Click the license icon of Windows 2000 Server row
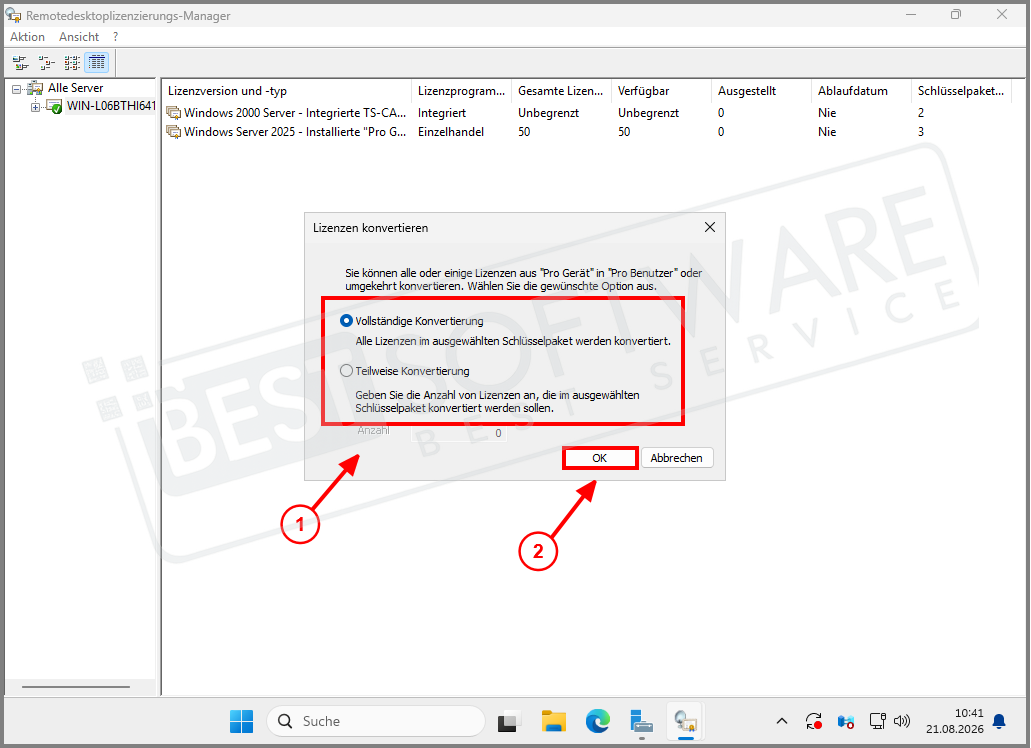This screenshot has width=1031, height=748. coord(174,113)
